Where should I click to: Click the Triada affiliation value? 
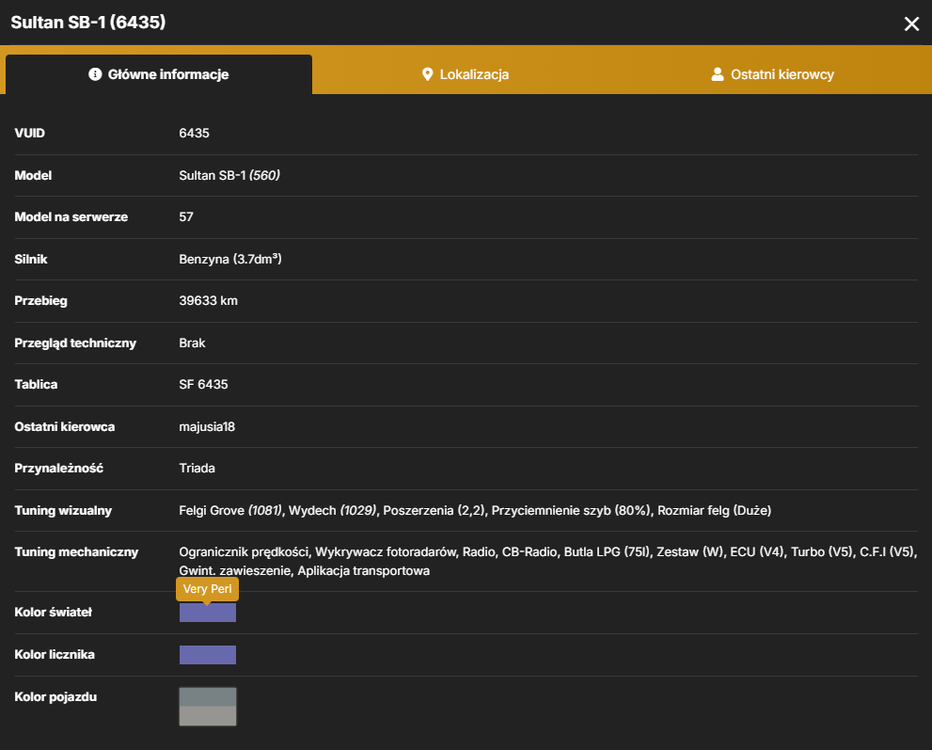[x=197, y=468]
